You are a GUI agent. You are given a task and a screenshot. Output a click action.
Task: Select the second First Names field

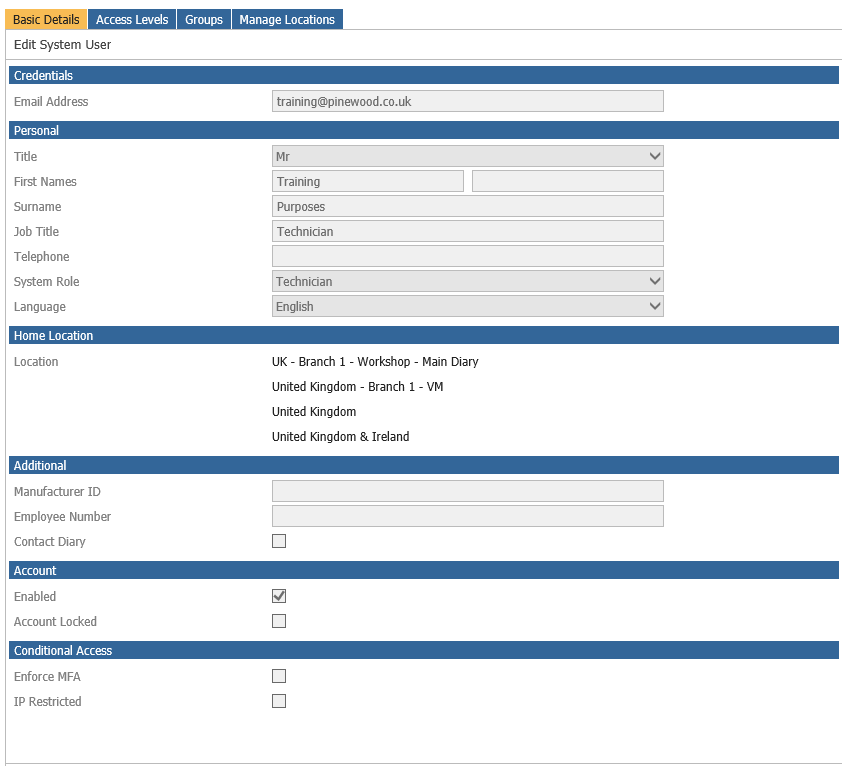[567, 182]
